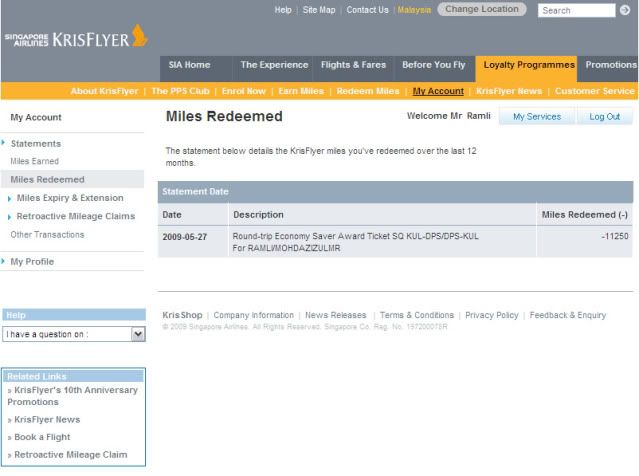Open the Promotions tab
The width and height of the screenshot is (639, 476).
click(610, 65)
